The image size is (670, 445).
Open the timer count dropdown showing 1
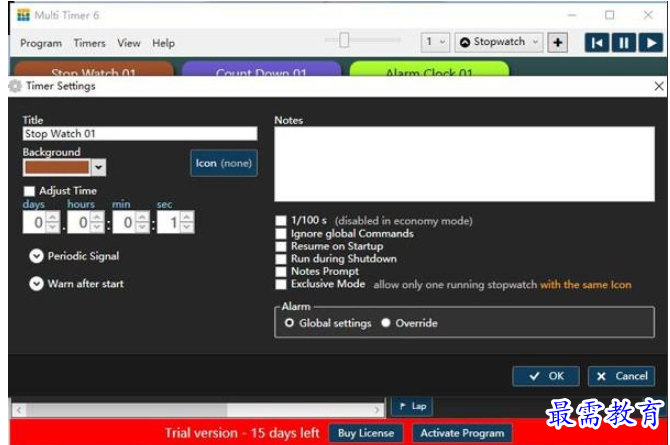[435, 42]
